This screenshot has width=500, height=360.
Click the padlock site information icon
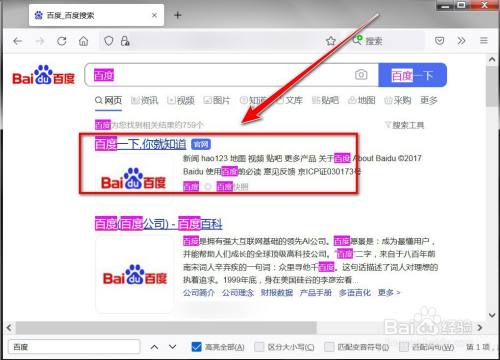coord(125,41)
